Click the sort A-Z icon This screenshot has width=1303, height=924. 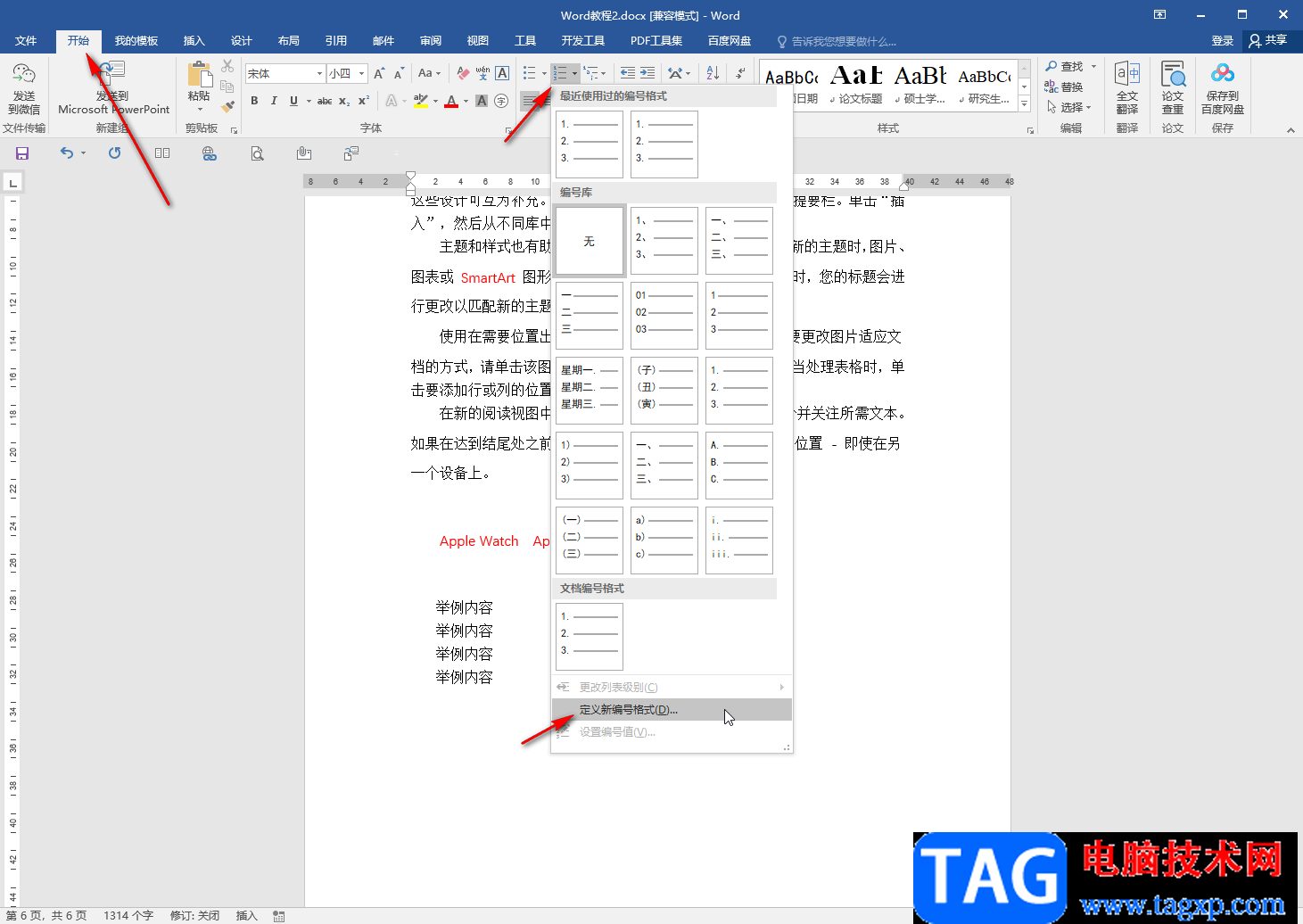tap(713, 73)
